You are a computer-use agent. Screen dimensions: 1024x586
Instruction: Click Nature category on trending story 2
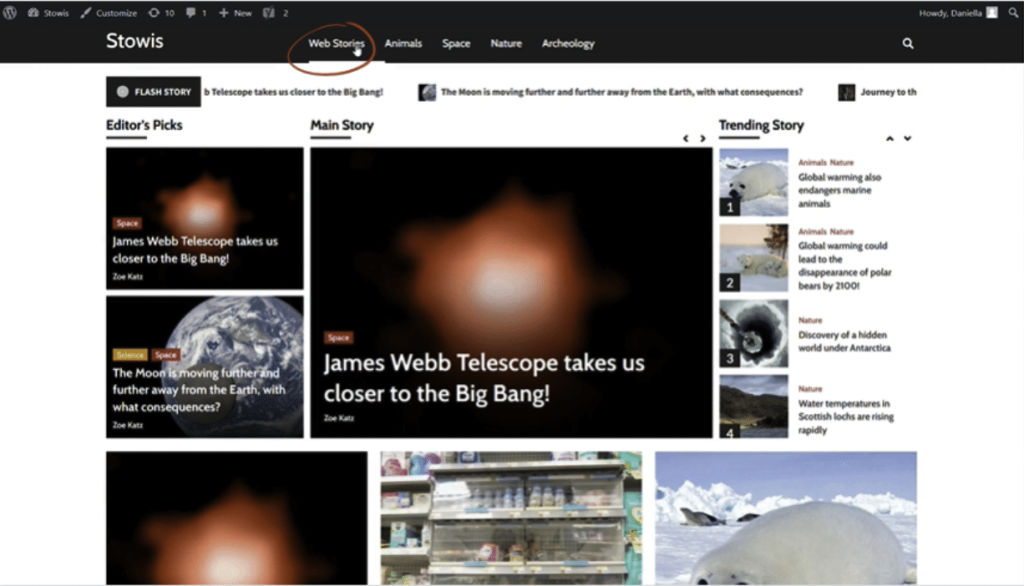(842, 231)
